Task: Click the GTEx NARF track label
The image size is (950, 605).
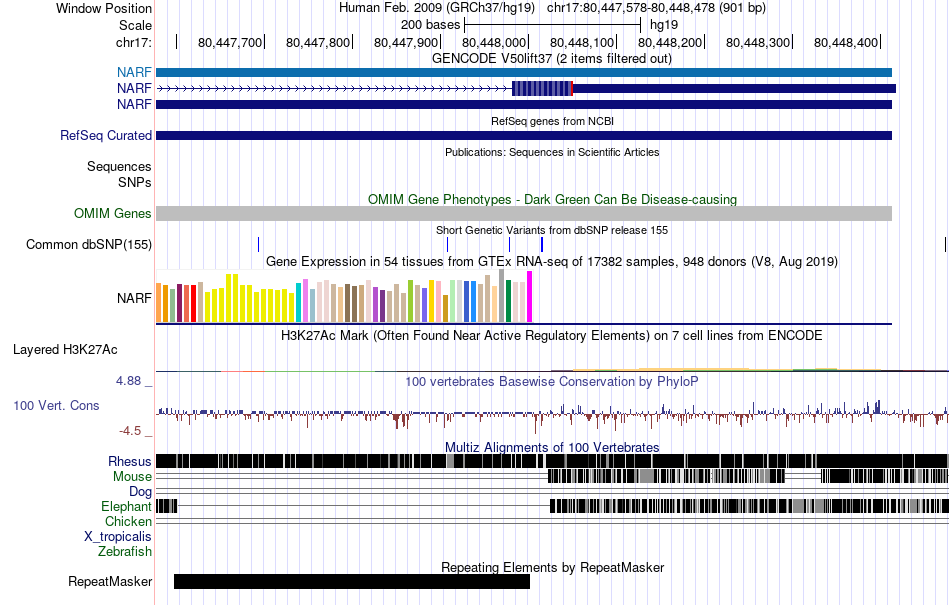Action: tap(135, 299)
